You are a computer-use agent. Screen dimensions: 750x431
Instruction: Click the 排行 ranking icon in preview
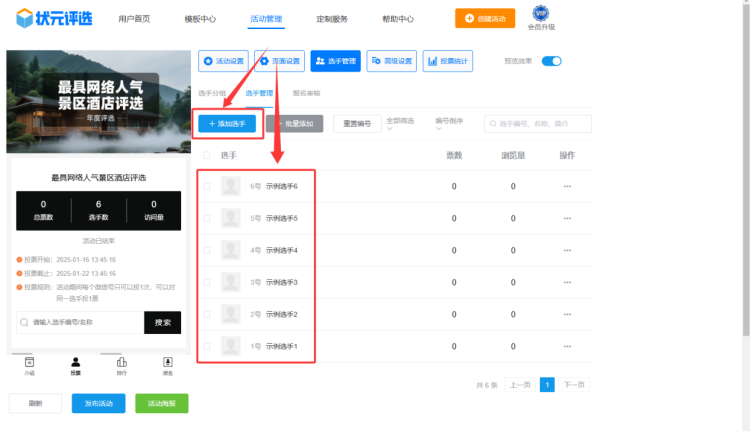(x=122, y=365)
